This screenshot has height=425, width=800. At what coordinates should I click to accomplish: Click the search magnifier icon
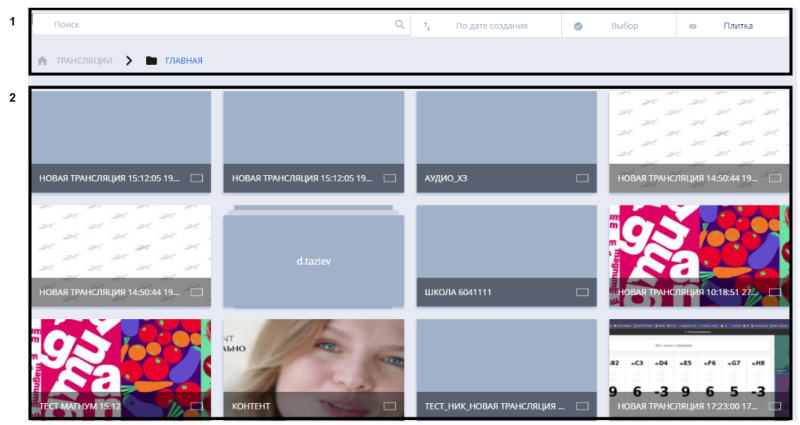click(x=400, y=25)
